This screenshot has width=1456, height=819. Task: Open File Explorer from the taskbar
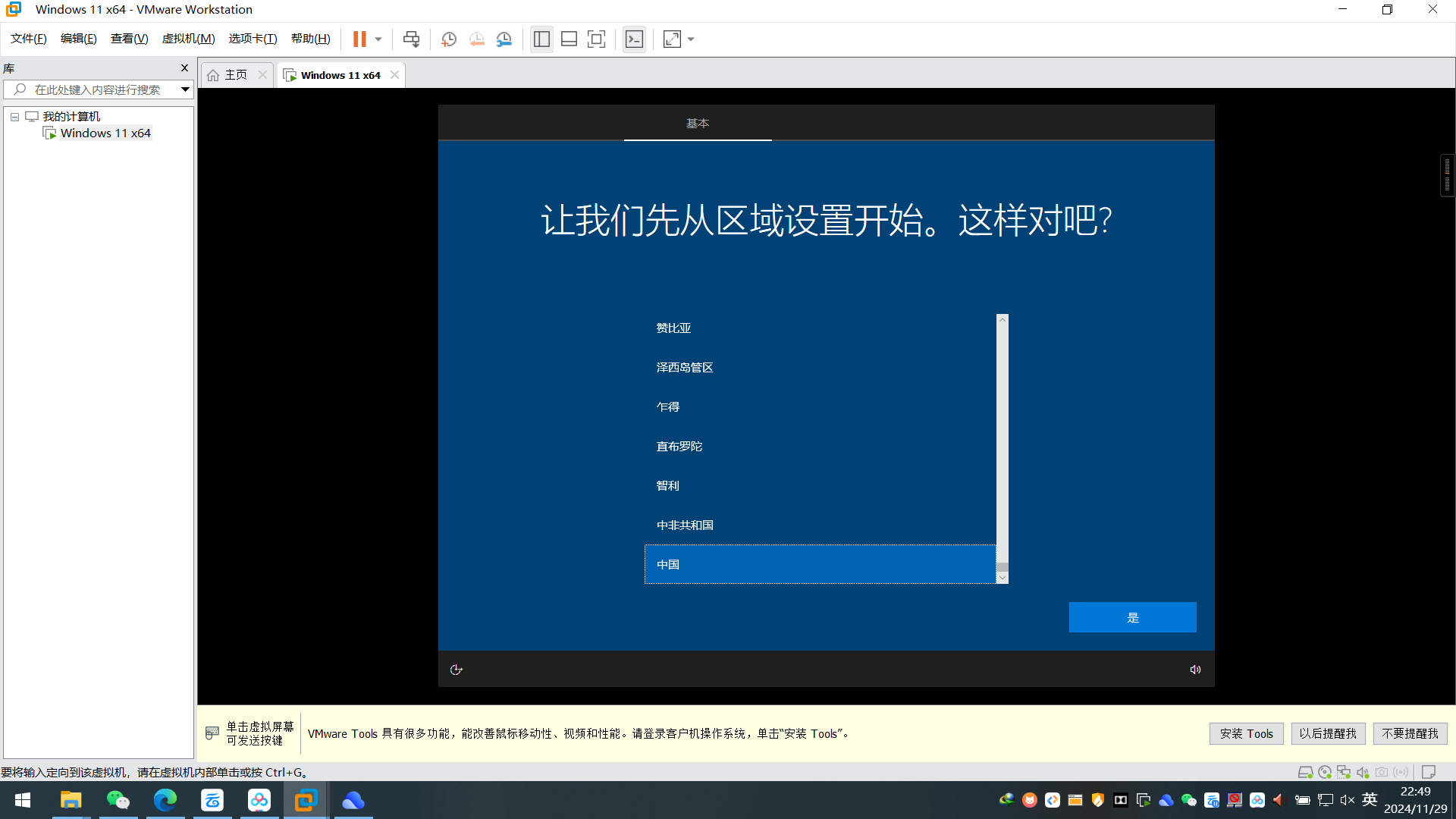click(x=71, y=800)
